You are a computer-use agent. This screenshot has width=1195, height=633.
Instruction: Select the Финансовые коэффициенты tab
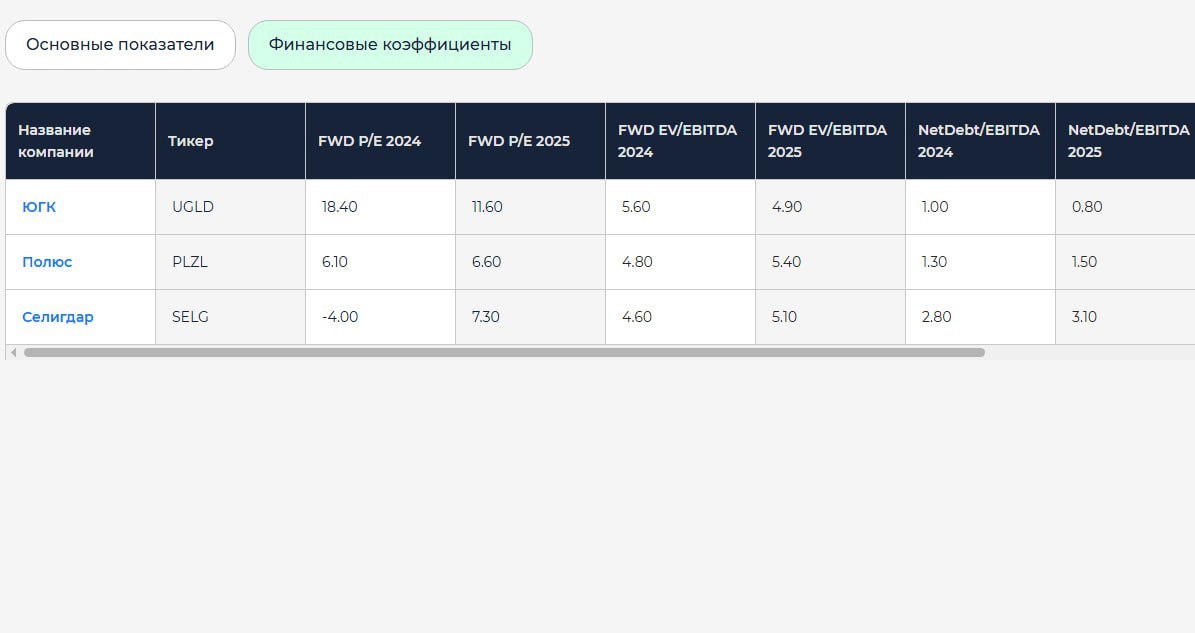pos(390,45)
